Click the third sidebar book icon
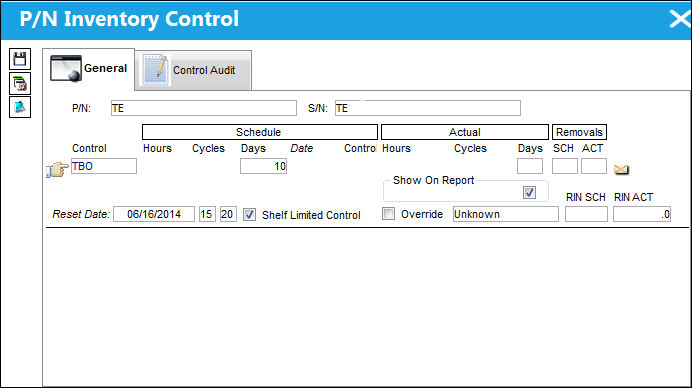The image size is (692, 388). click(20, 107)
